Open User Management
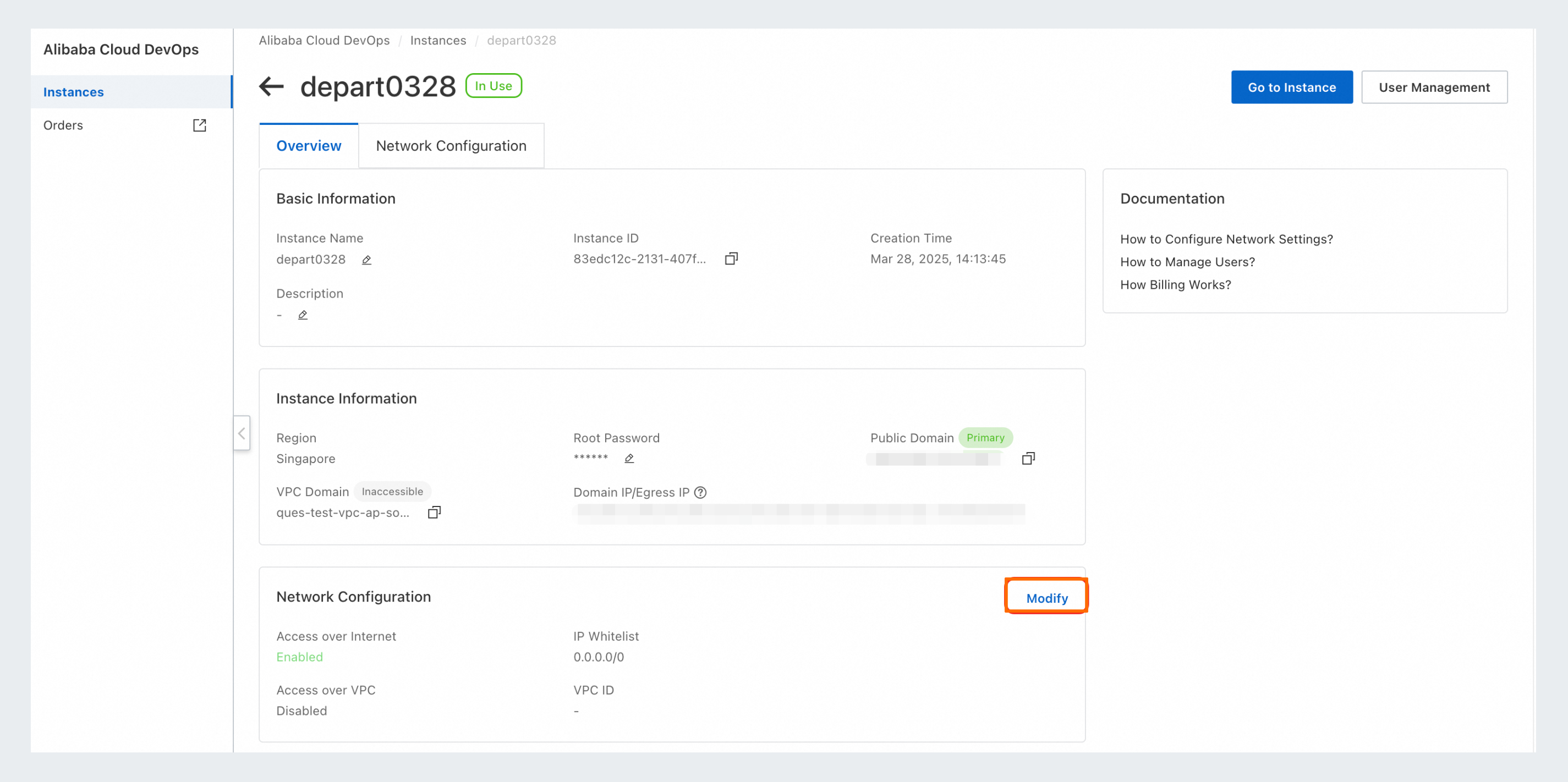The height and width of the screenshot is (782, 1568). pyautogui.click(x=1434, y=87)
